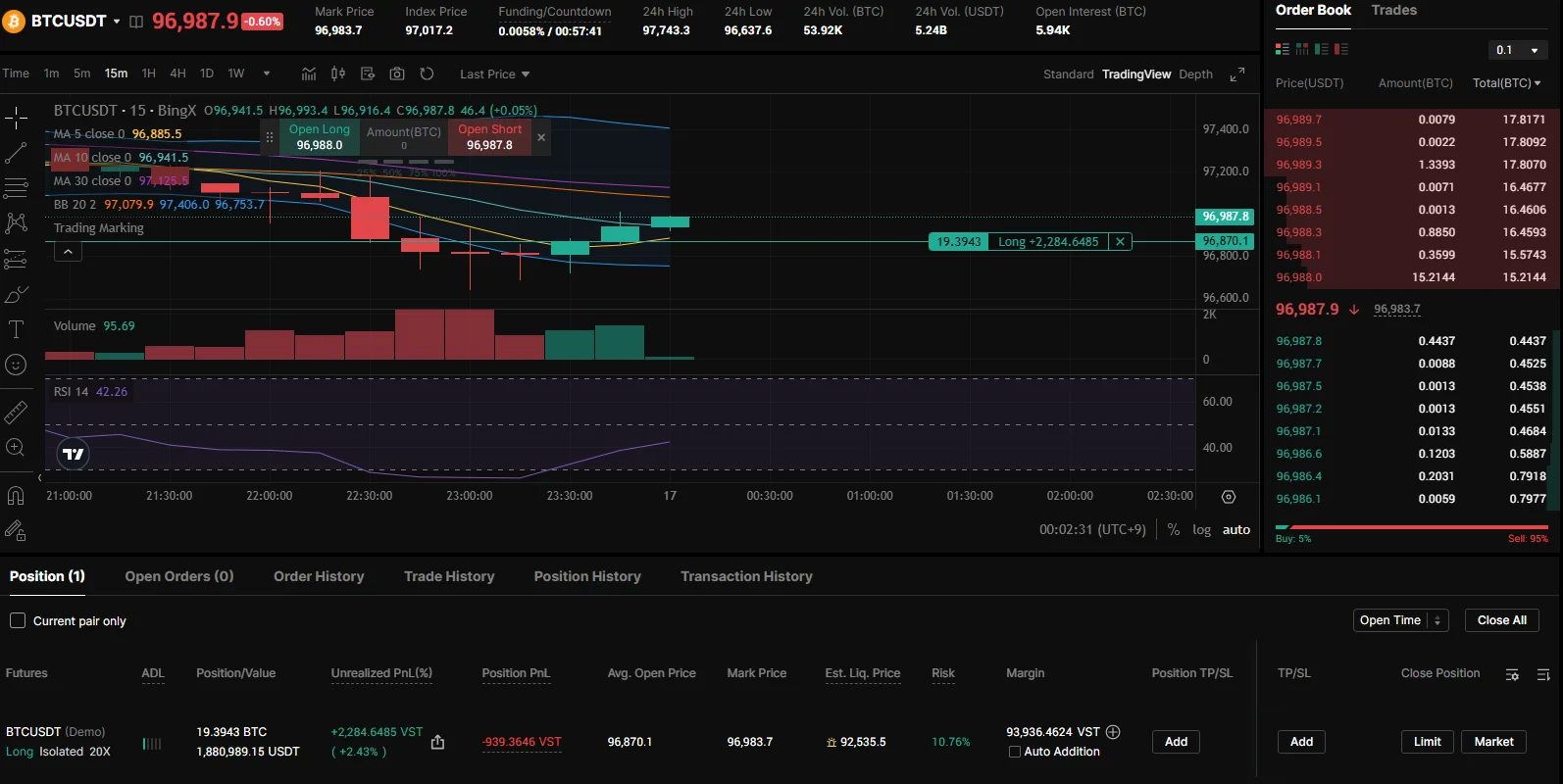Share position PnL via share icon
This screenshot has width=1563, height=784.
(x=437, y=742)
